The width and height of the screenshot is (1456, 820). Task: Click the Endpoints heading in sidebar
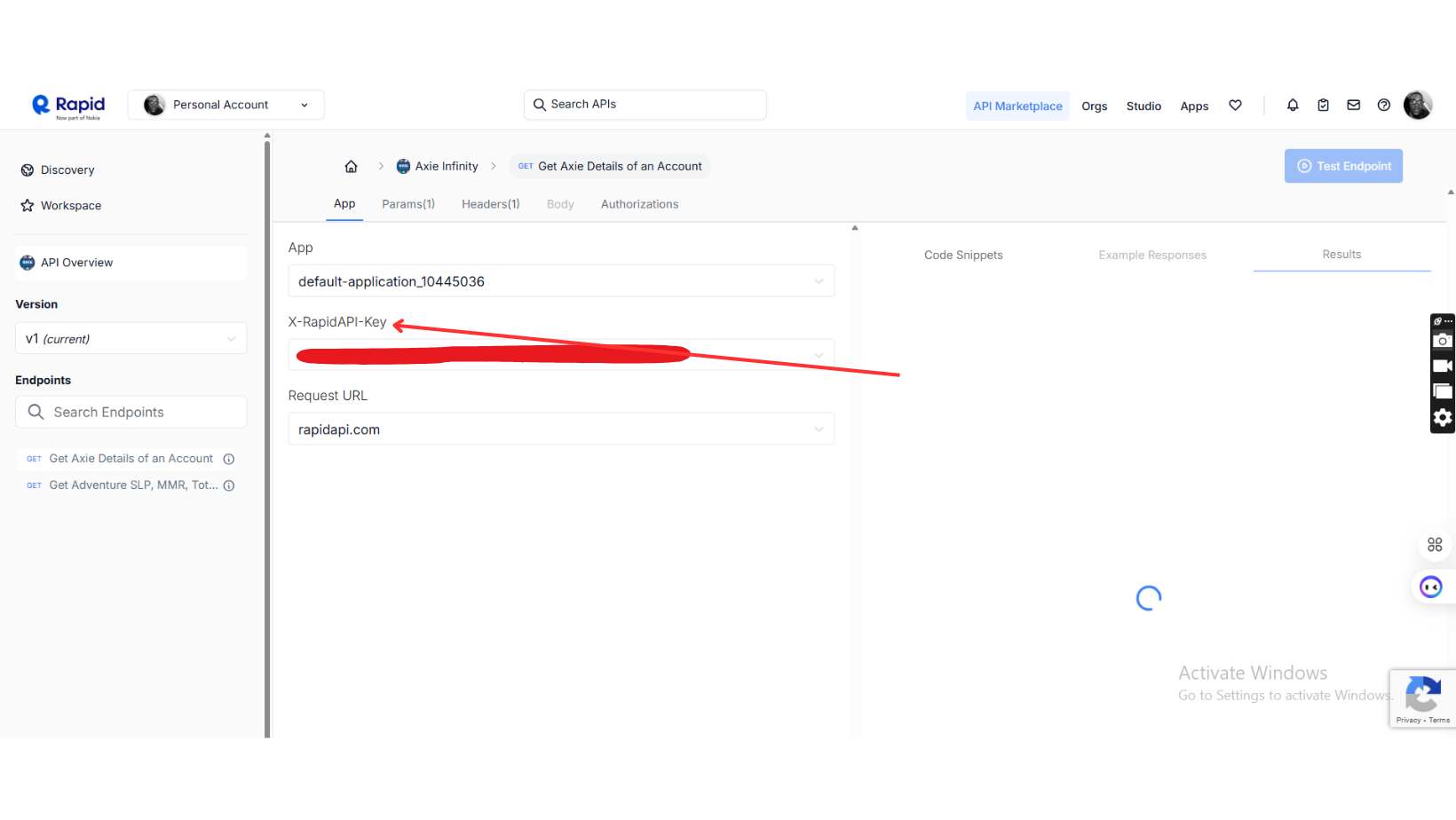[x=43, y=381]
